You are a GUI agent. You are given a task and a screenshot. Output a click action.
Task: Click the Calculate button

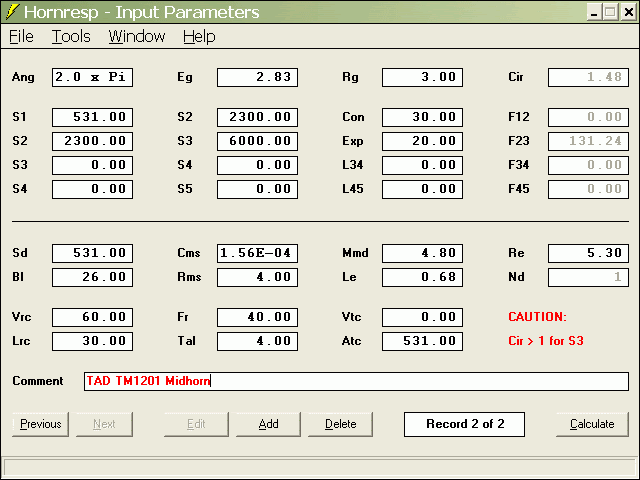[x=592, y=424]
